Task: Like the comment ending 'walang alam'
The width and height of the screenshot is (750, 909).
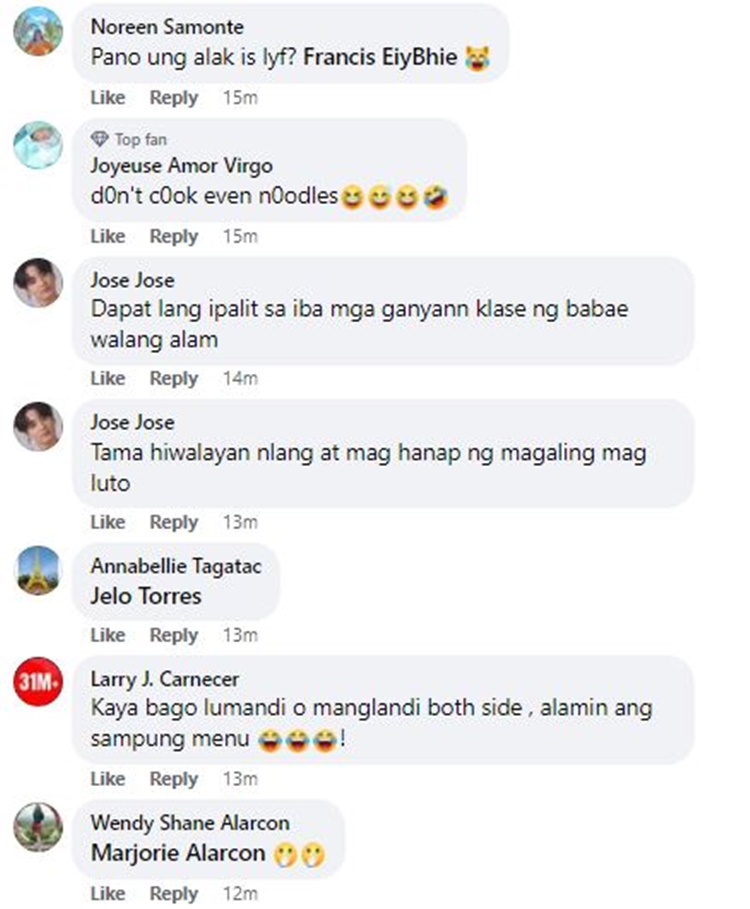Action: pos(108,378)
